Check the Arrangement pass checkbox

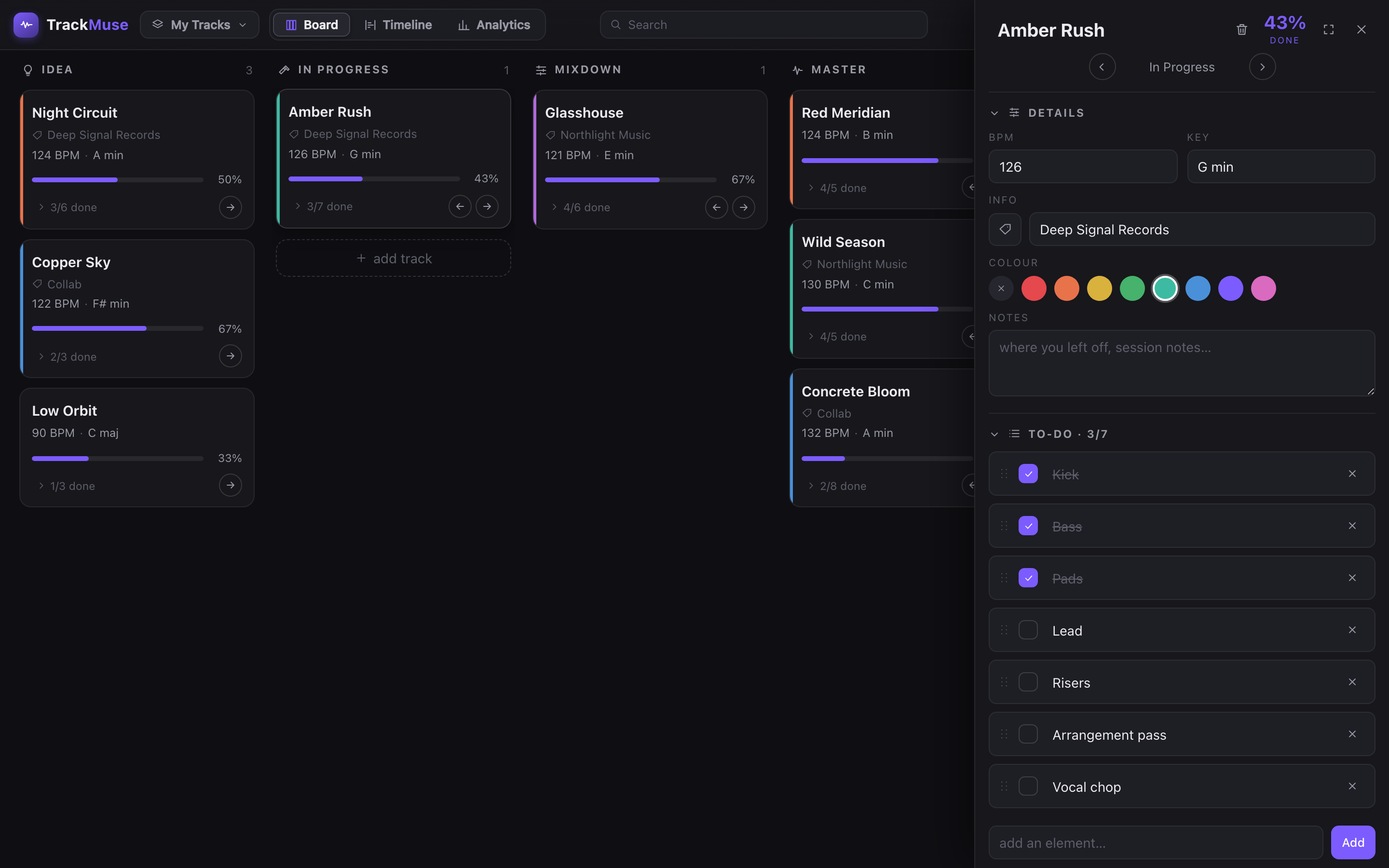click(1028, 734)
